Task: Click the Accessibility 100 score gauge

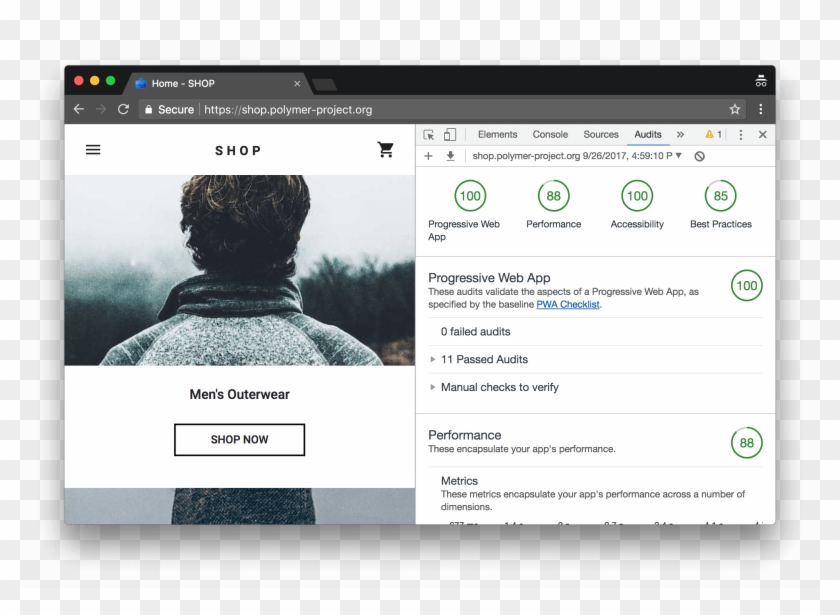Action: 637,196
